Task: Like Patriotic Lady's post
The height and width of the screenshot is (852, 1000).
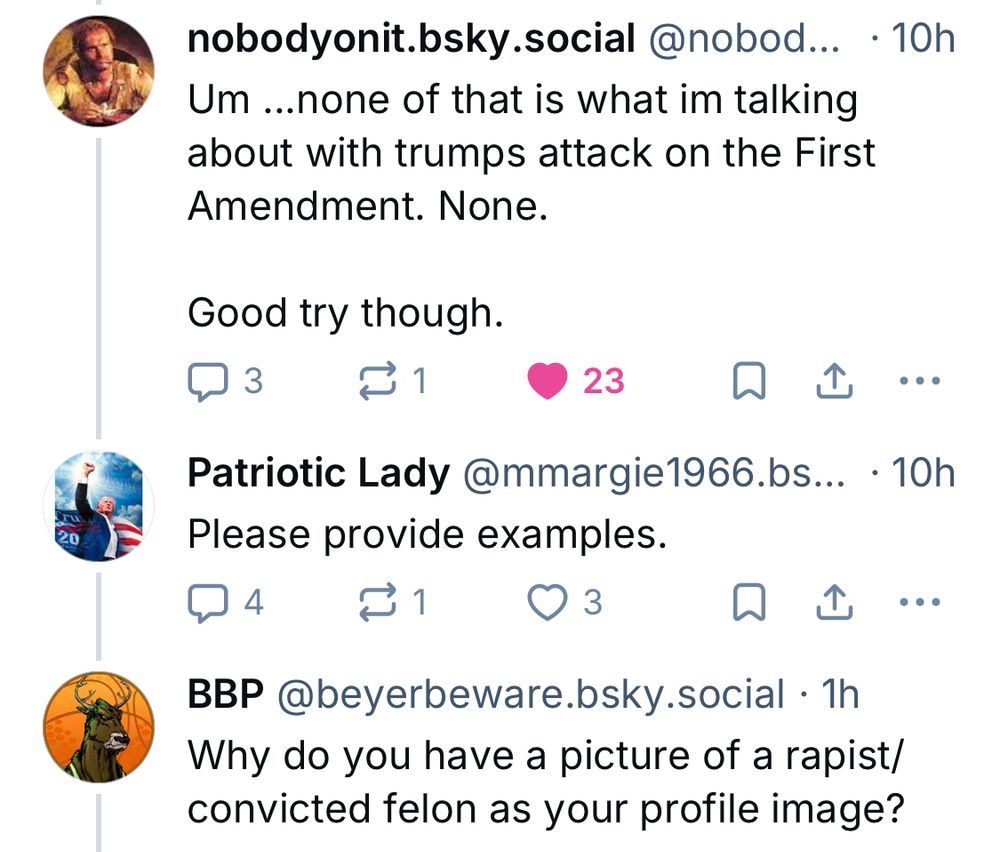Action: (x=547, y=603)
